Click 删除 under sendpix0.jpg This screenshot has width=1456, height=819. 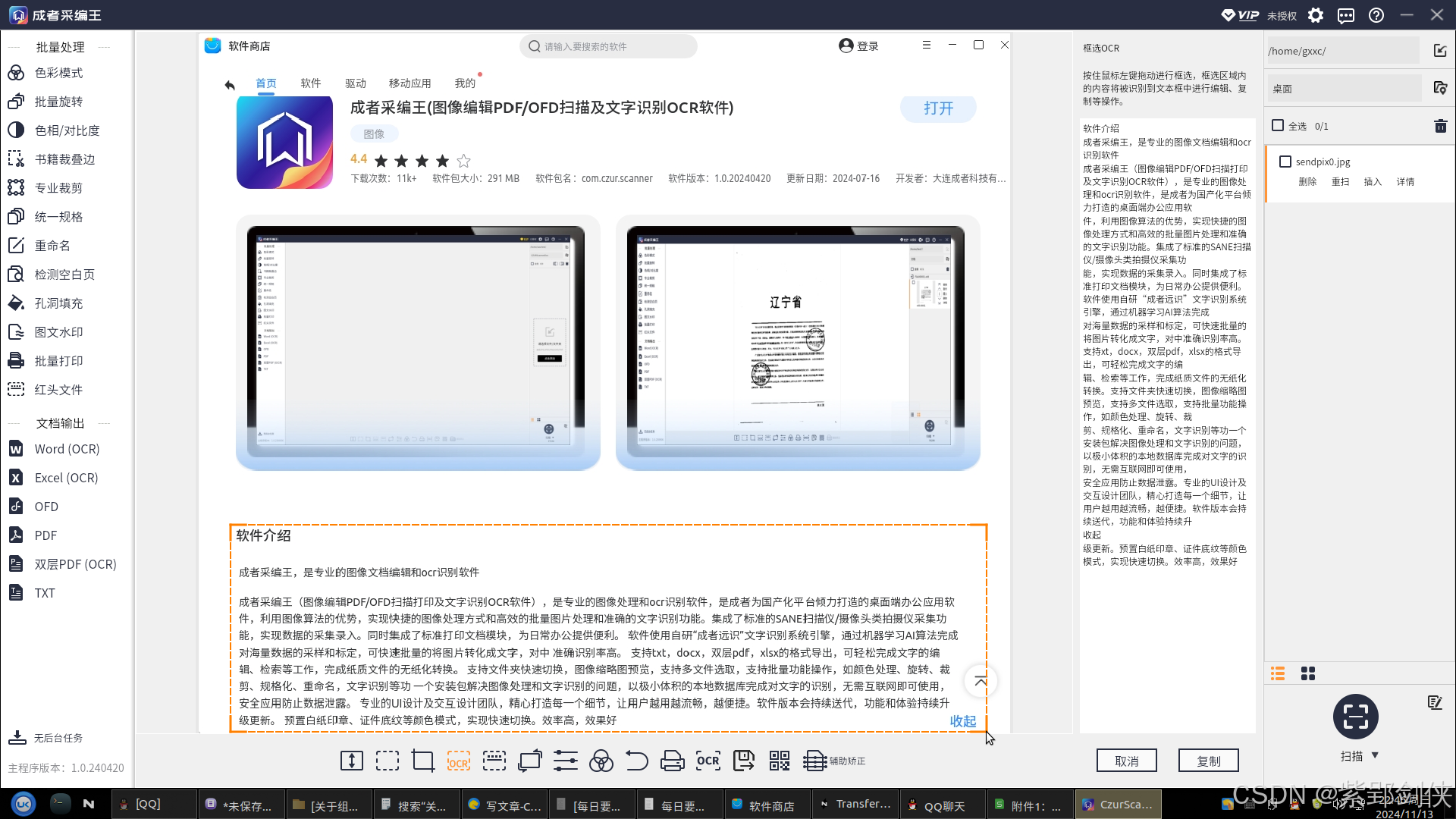tap(1307, 182)
